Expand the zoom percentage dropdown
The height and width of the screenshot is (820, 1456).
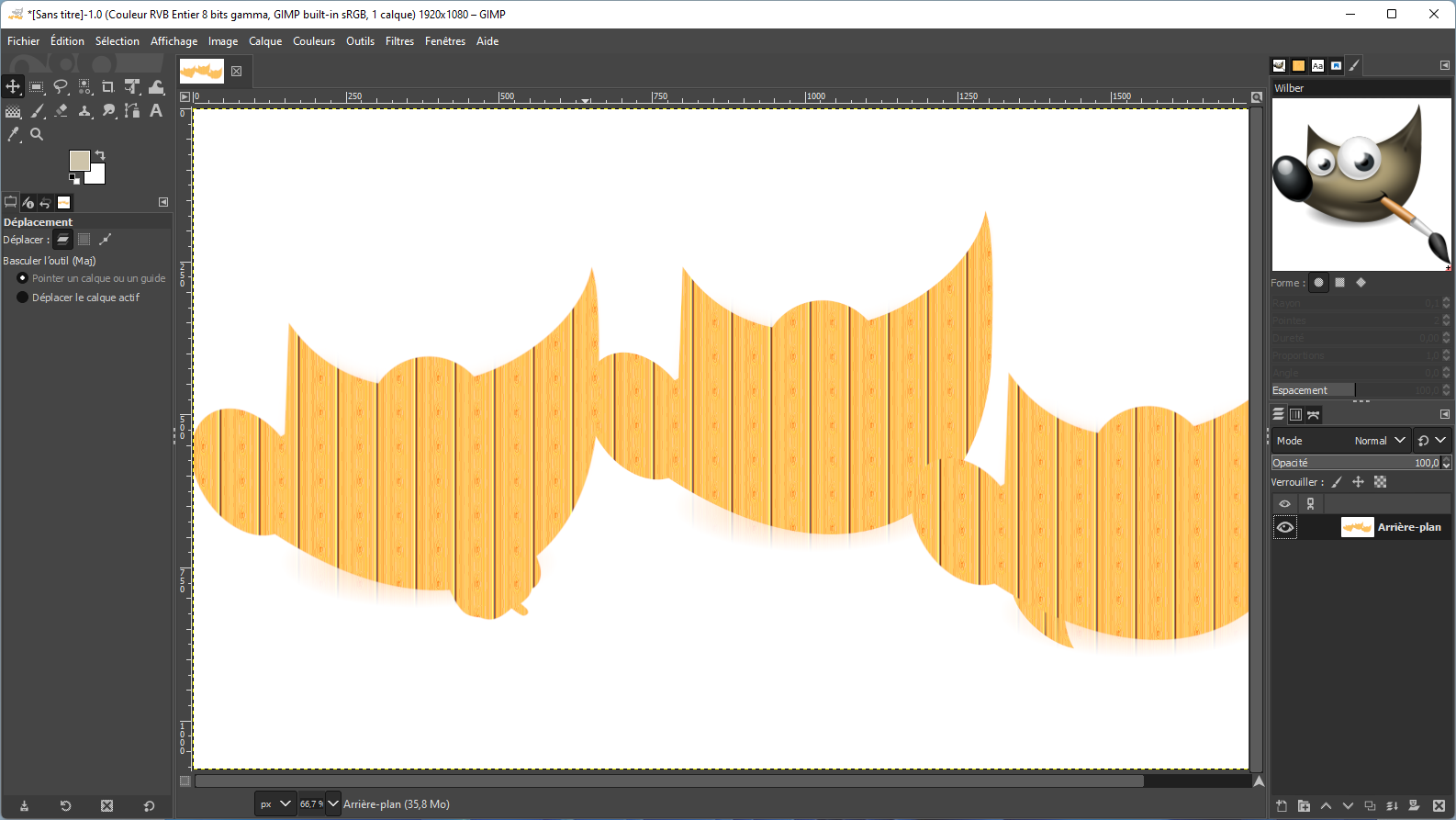click(x=332, y=804)
